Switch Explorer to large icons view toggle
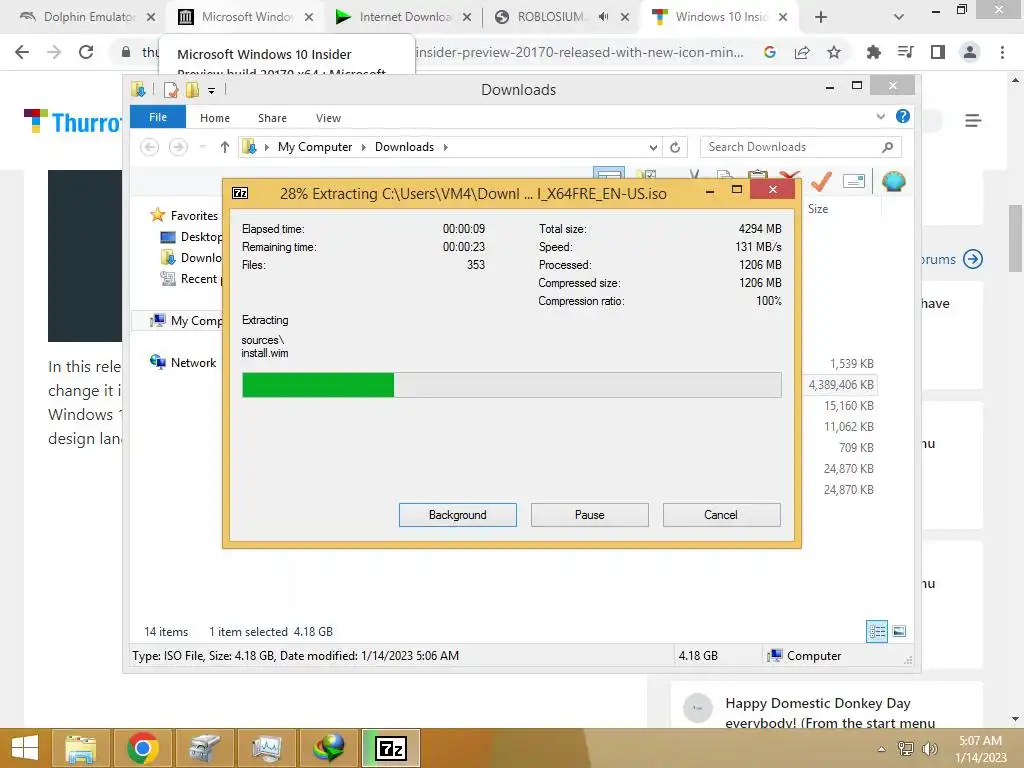The height and width of the screenshot is (768, 1024). pyautogui.click(x=899, y=631)
